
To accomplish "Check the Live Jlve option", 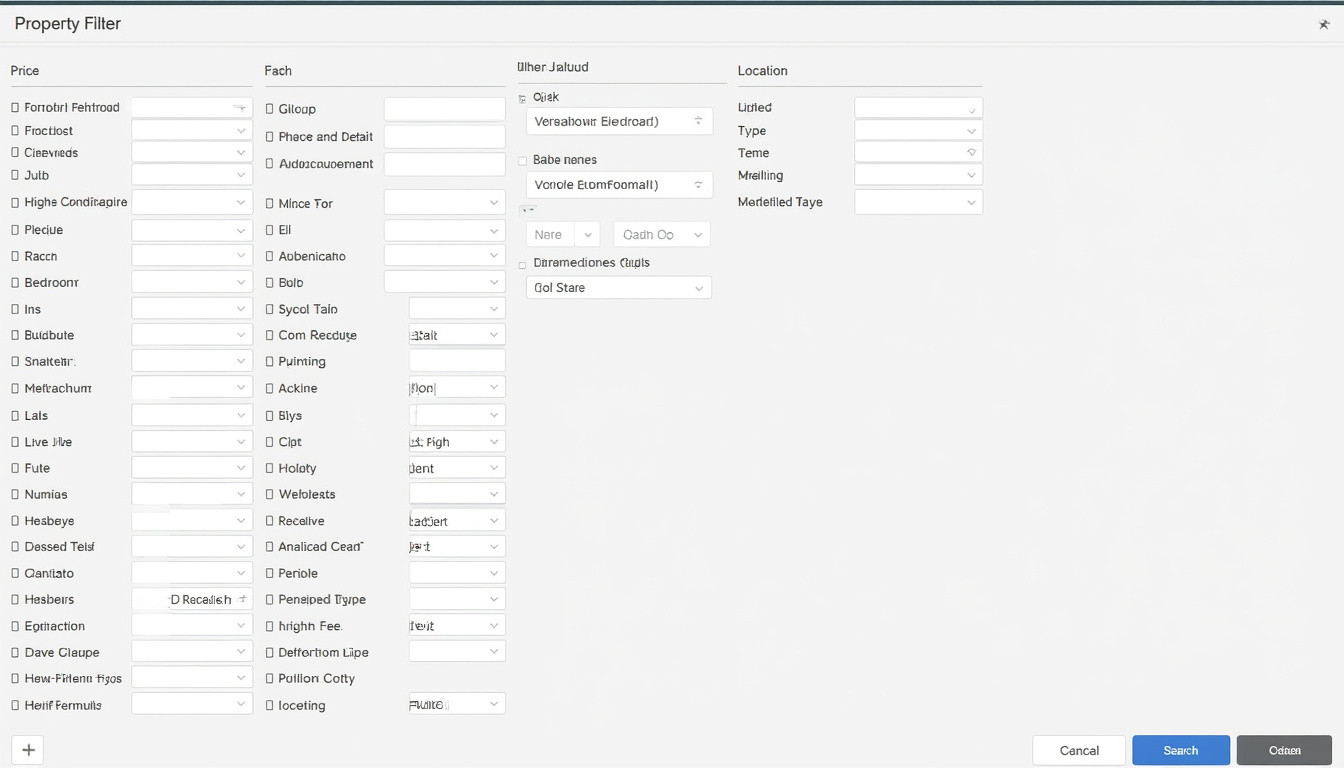I will [x=15, y=442].
